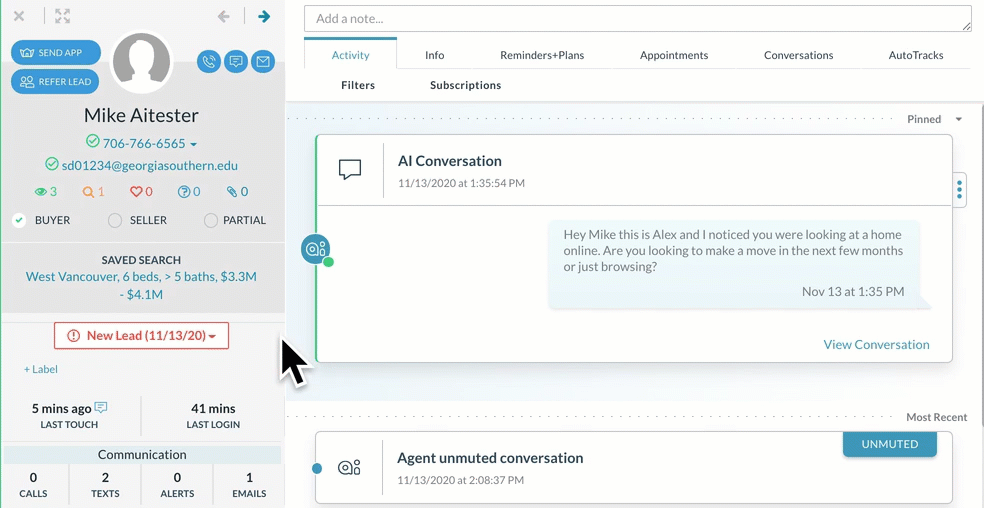Open the lead avatar photo
This screenshot has height=508, width=984.
(141, 62)
